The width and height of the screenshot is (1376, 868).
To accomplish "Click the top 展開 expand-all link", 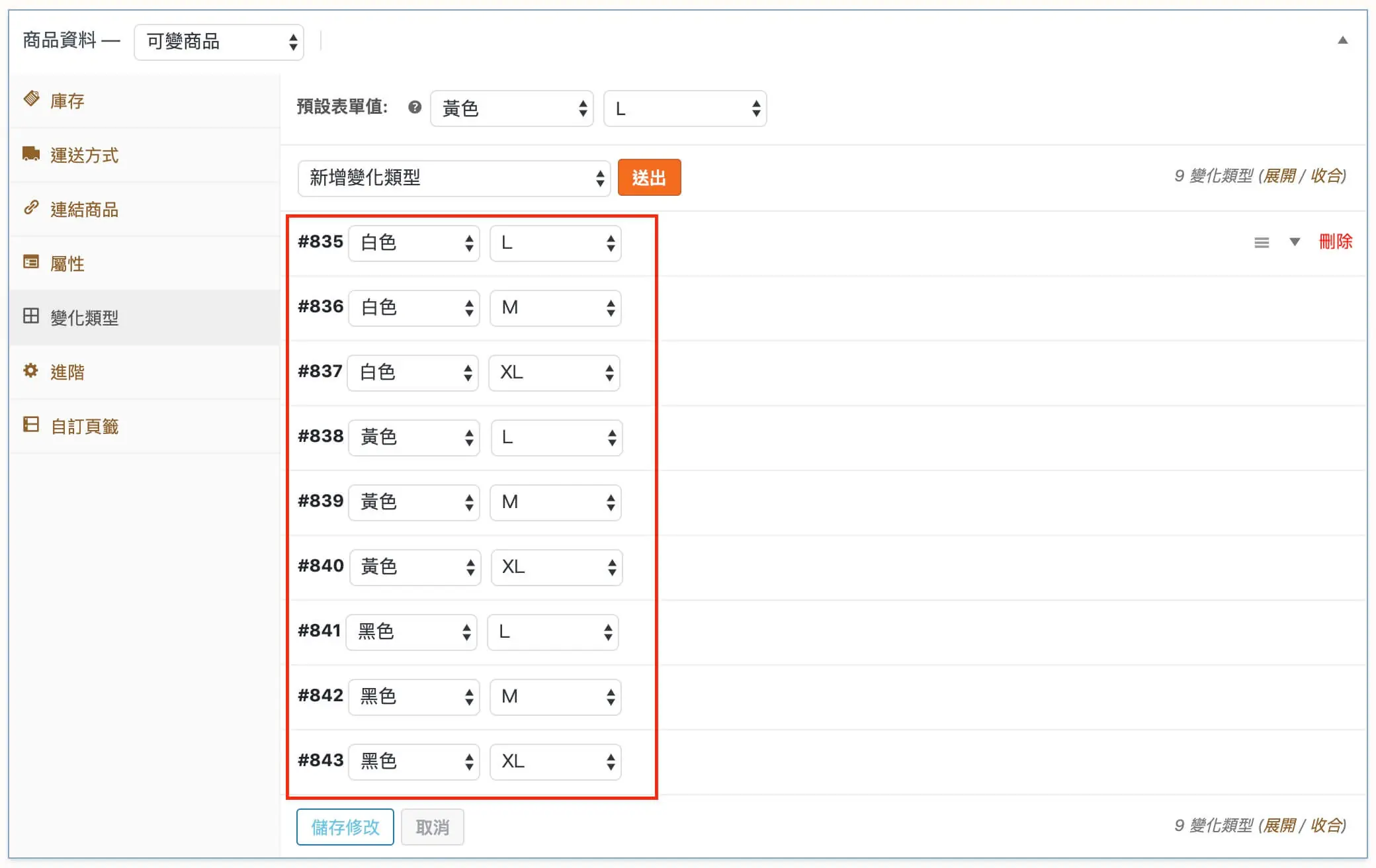I will pos(1279,176).
